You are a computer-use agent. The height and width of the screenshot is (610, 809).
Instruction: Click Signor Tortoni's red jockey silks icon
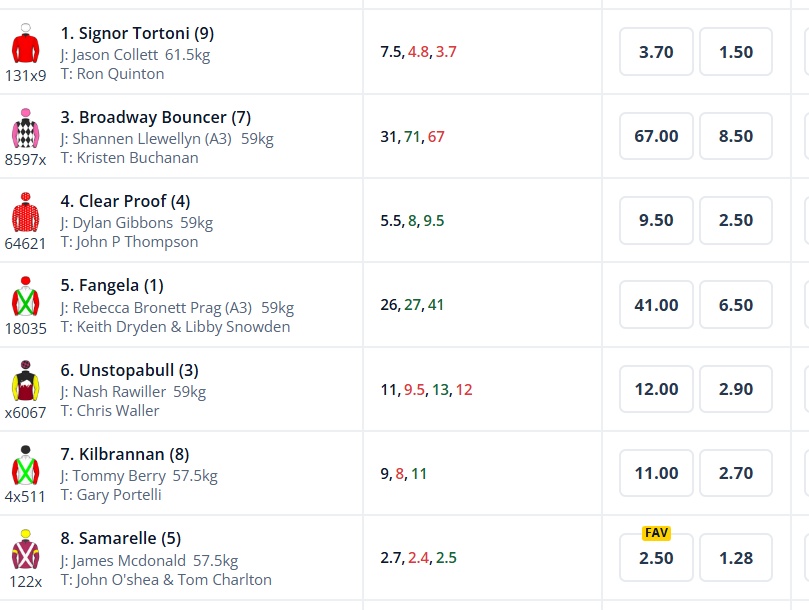click(25, 45)
